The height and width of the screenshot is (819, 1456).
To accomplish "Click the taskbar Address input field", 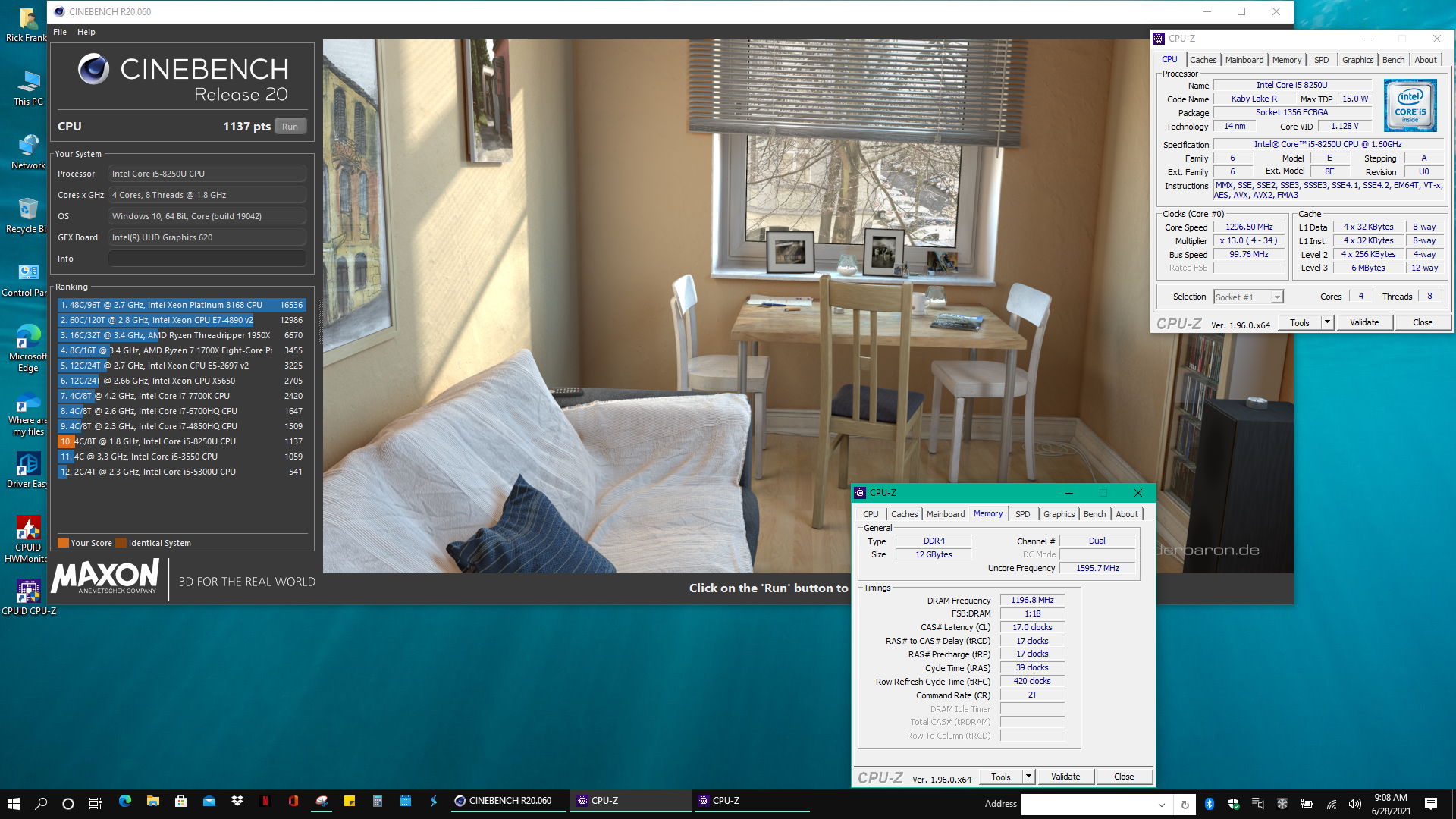I will pyautogui.click(x=1087, y=804).
